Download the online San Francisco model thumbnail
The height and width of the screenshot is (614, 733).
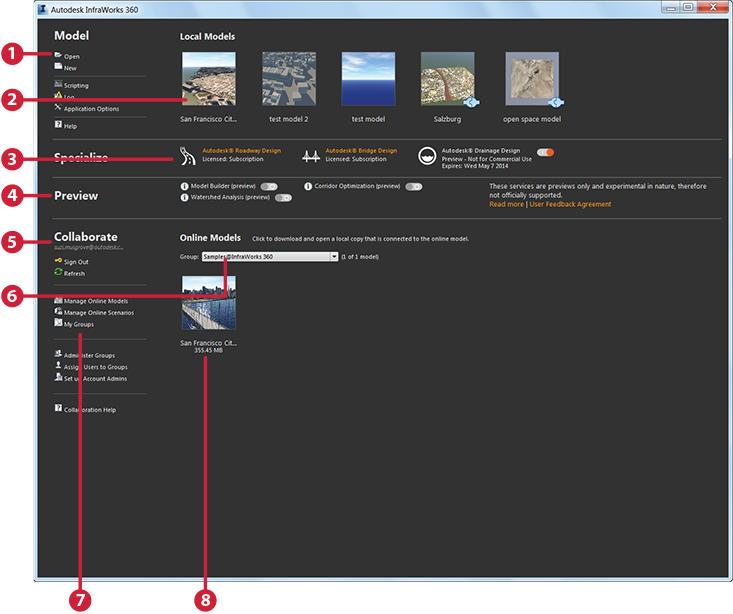tap(208, 303)
